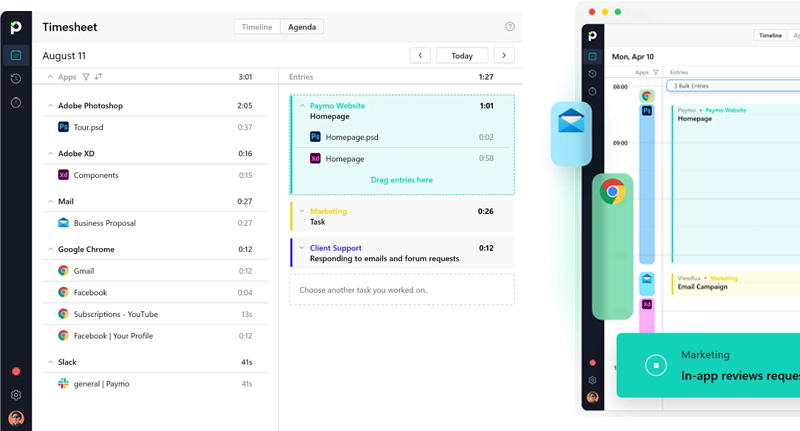800x431 pixels.
Task: Open 3 Bulk Entries in right window
Action: pyautogui.click(x=733, y=86)
